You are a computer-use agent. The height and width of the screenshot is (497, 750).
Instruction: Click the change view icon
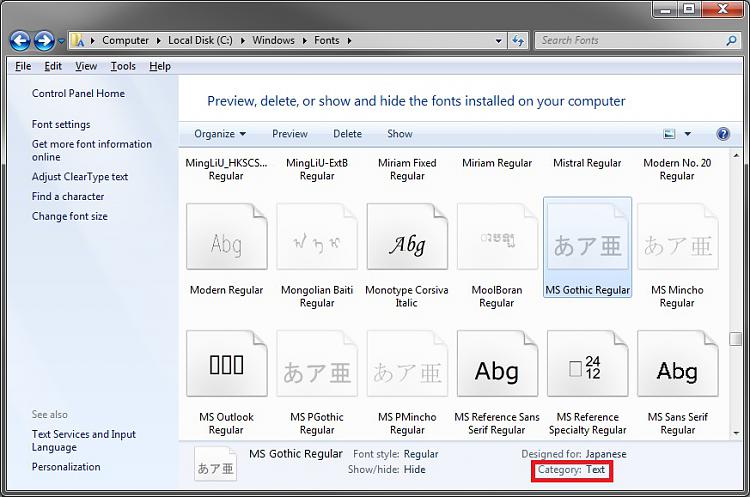pyautogui.click(x=670, y=134)
